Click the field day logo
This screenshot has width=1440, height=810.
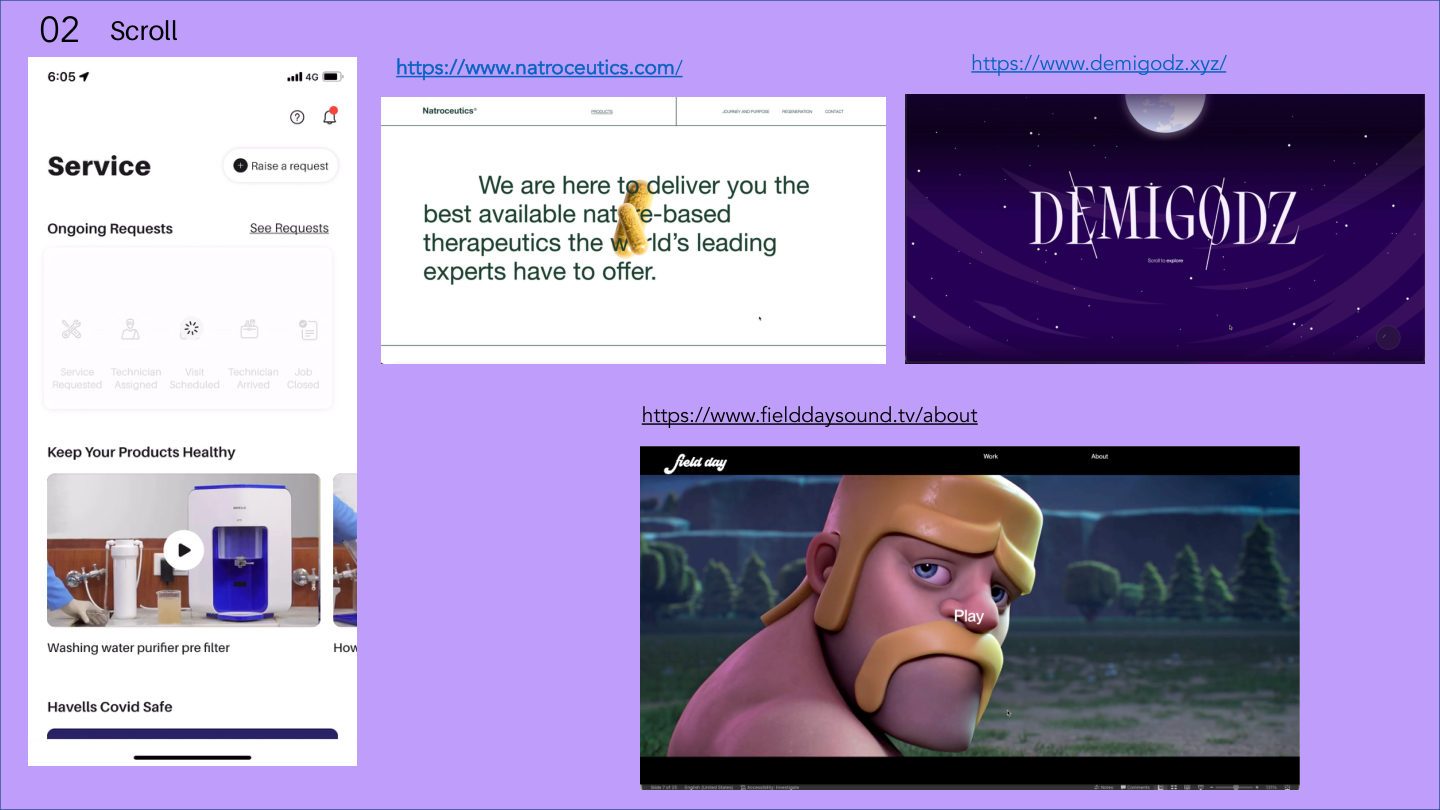click(696, 463)
